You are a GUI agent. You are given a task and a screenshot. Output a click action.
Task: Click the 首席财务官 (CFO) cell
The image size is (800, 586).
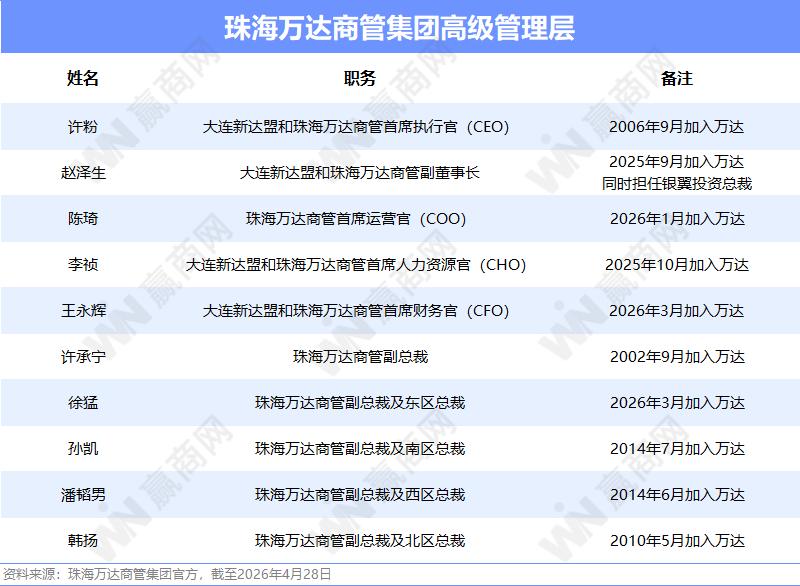pyautogui.click(x=356, y=310)
